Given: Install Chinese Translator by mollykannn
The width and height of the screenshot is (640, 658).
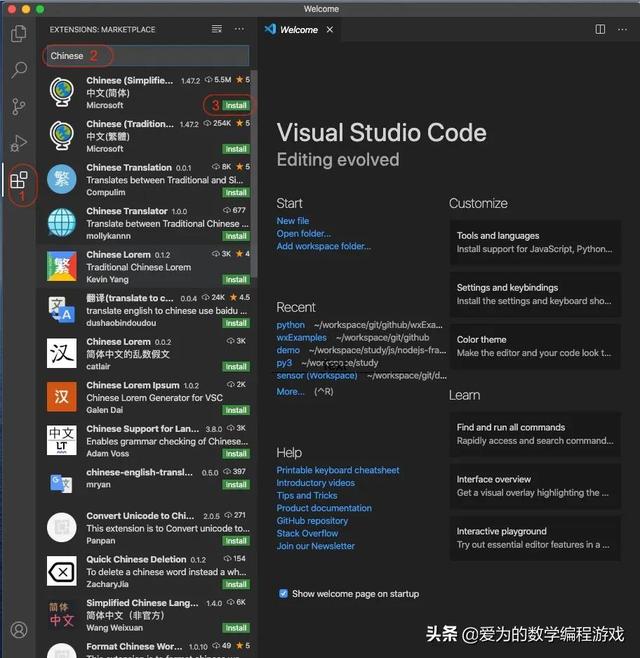Looking at the screenshot, I should click(235, 236).
